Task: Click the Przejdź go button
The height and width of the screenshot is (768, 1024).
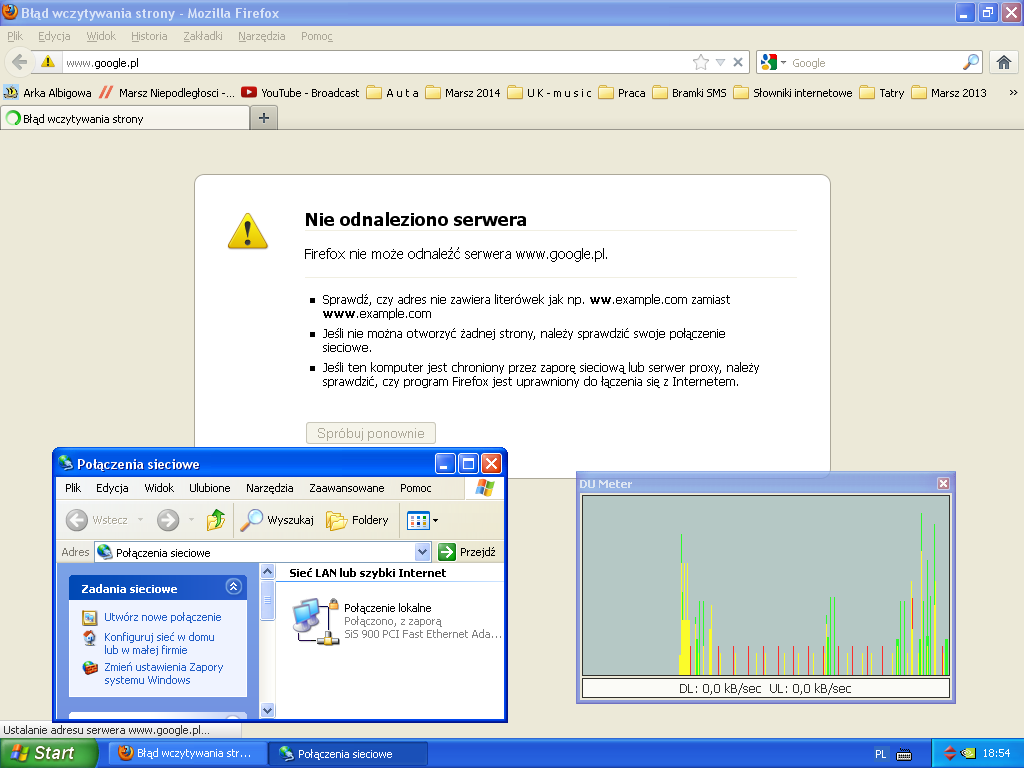Action: pyautogui.click(x=467, y=552)
